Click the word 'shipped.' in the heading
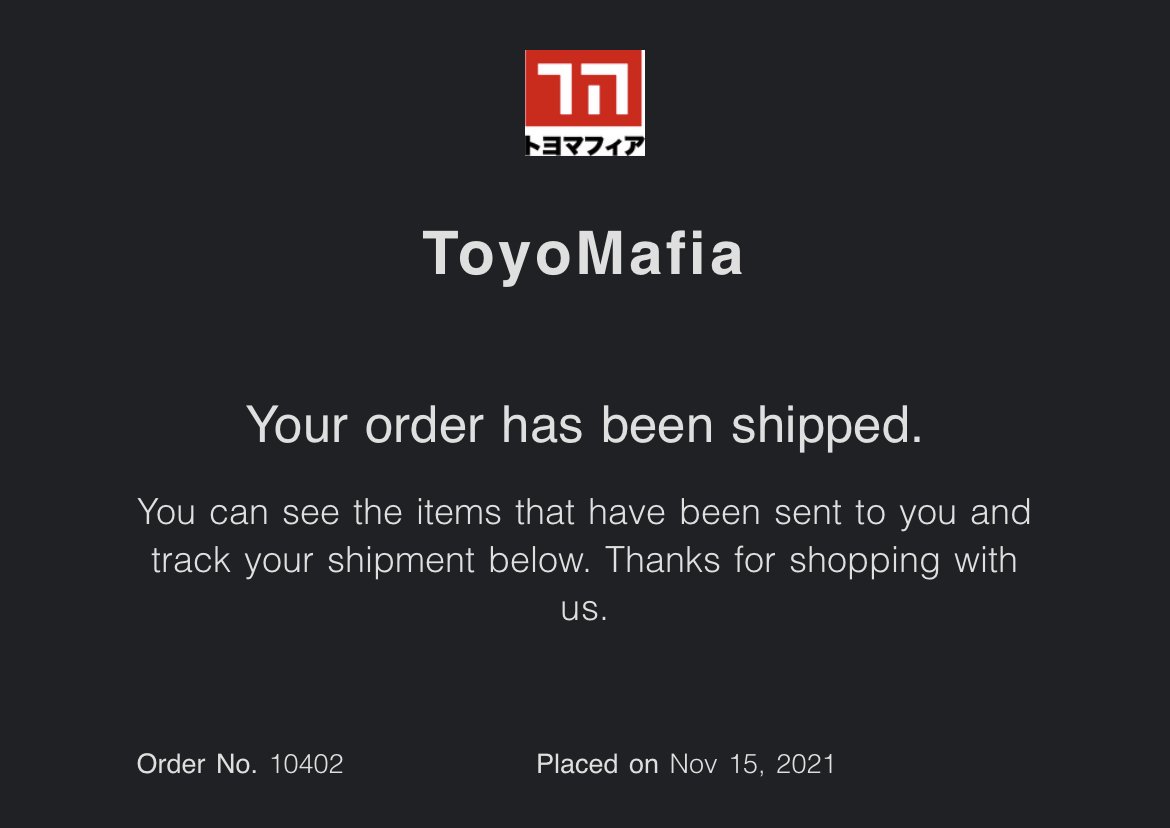 pos(827,427)
